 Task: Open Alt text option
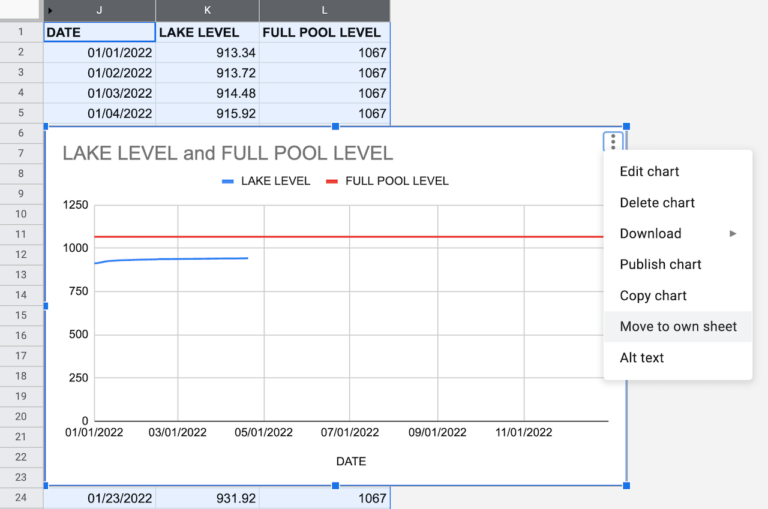pyautogui.click(x=641, y=358)
